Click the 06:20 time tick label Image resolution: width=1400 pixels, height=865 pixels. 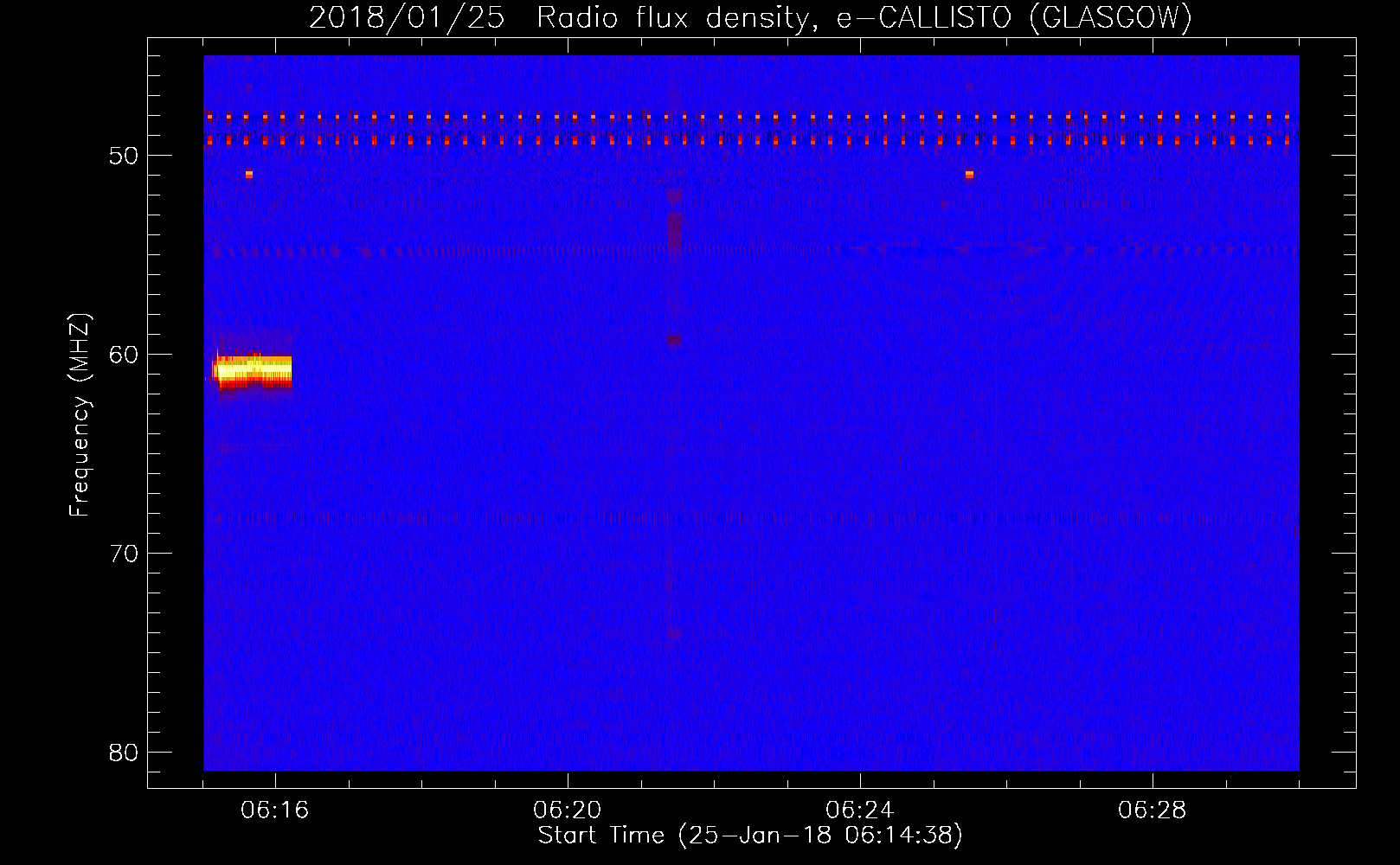pos(568,811)
